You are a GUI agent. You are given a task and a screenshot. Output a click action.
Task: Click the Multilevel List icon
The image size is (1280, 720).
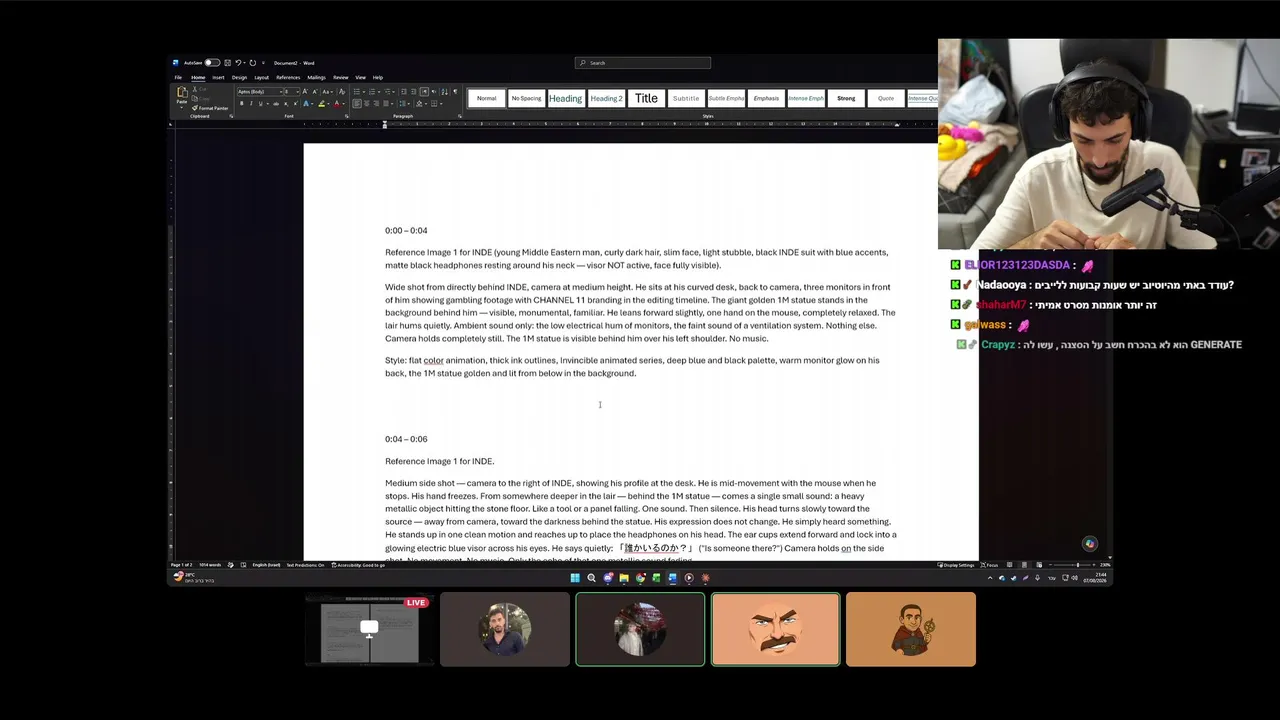(x=387, y=92)
